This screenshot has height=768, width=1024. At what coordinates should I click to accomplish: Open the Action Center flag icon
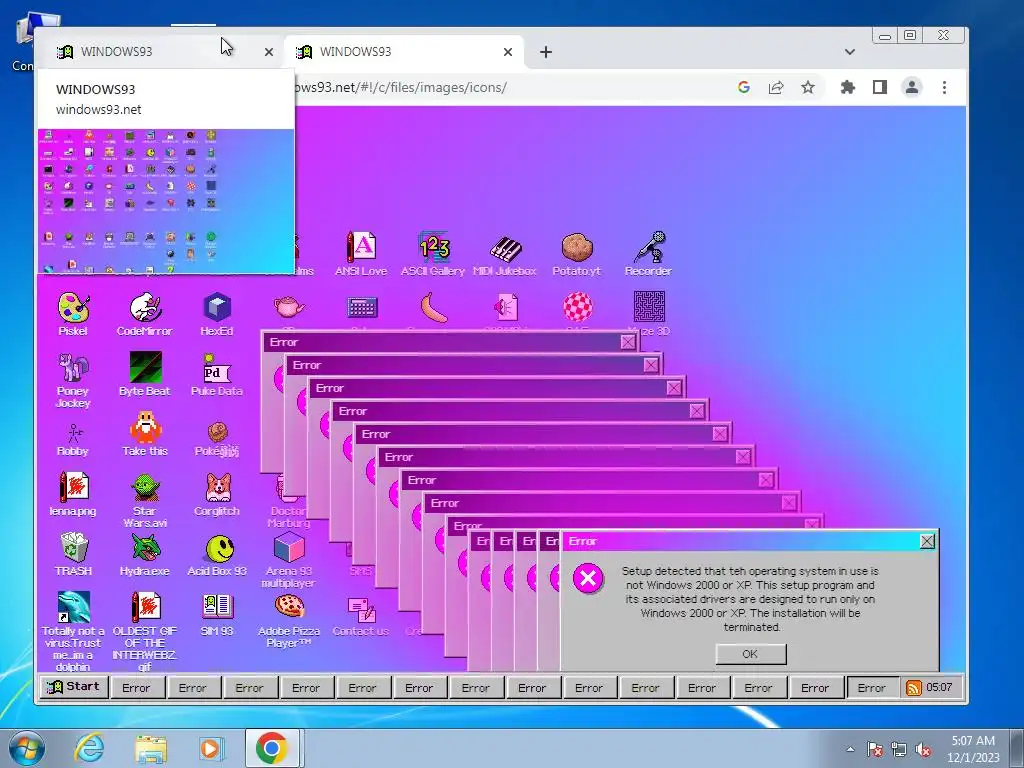[x=875, y=749]
